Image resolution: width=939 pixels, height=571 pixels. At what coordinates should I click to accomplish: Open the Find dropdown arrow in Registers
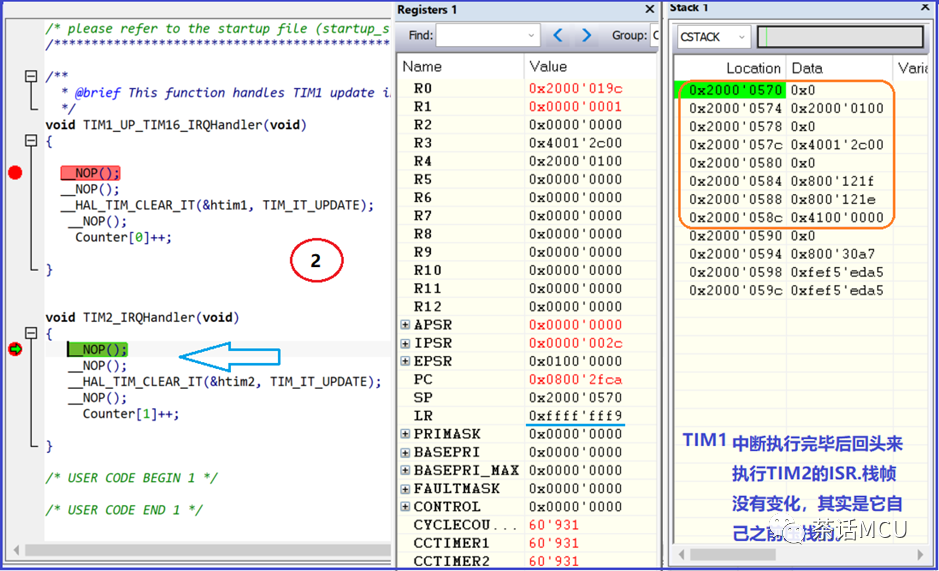531,35
